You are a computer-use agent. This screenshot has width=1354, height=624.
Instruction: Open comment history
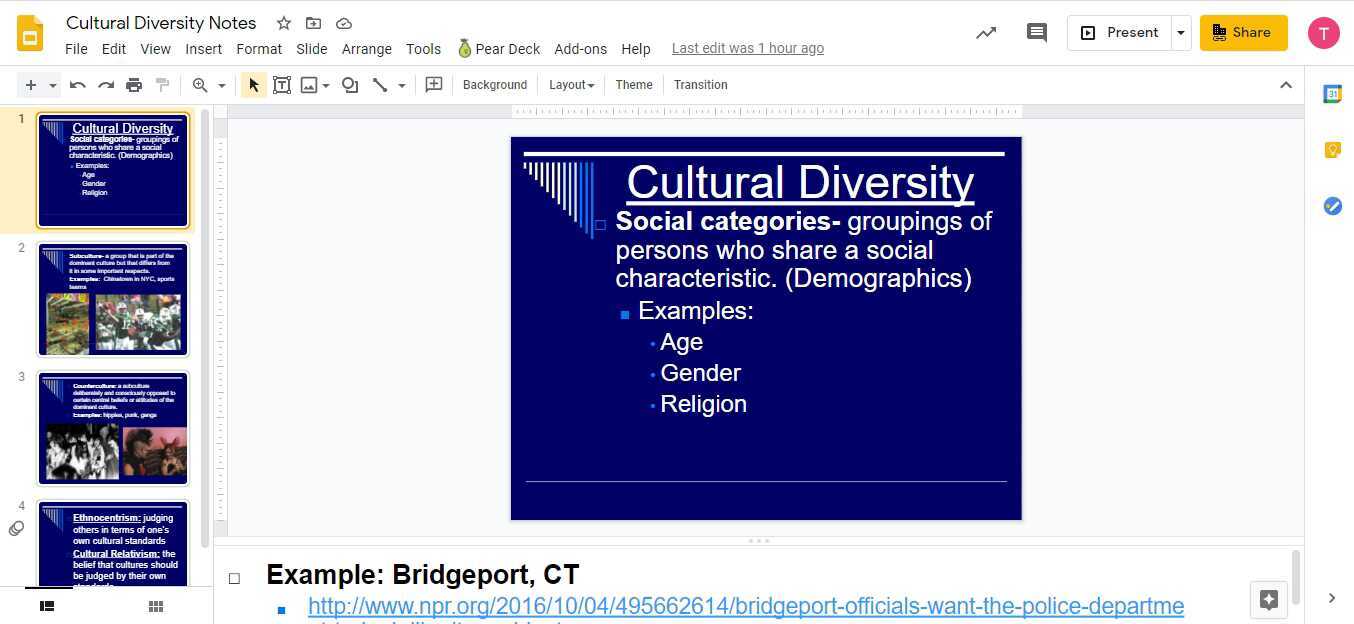pyautogui.click(x=1036, y=32)
